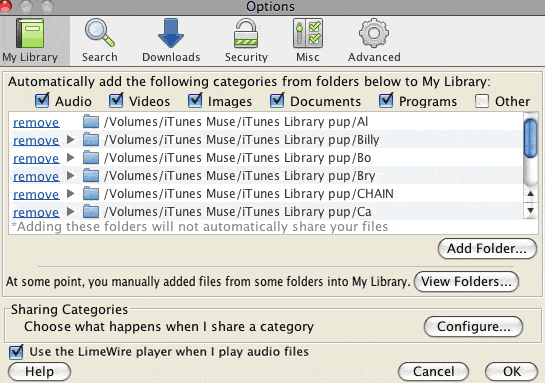The width and height of the screenshot is (545, 383).
Task: Click the folder icon for the Bry path
Action: tap(91, 176)
